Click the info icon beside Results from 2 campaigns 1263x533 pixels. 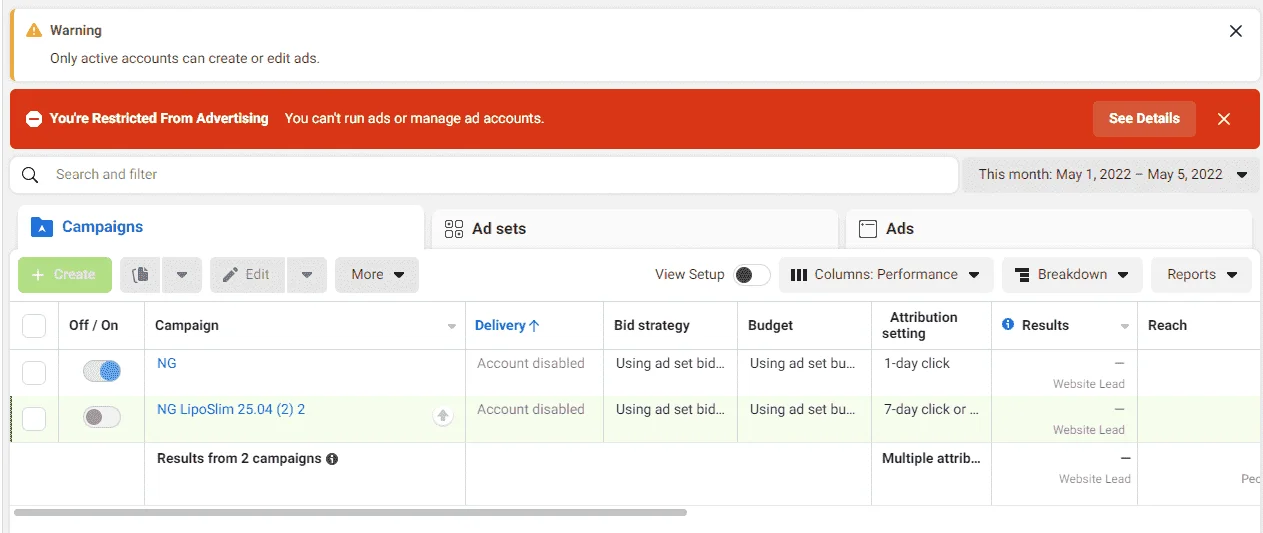click(x=332, y=459)
